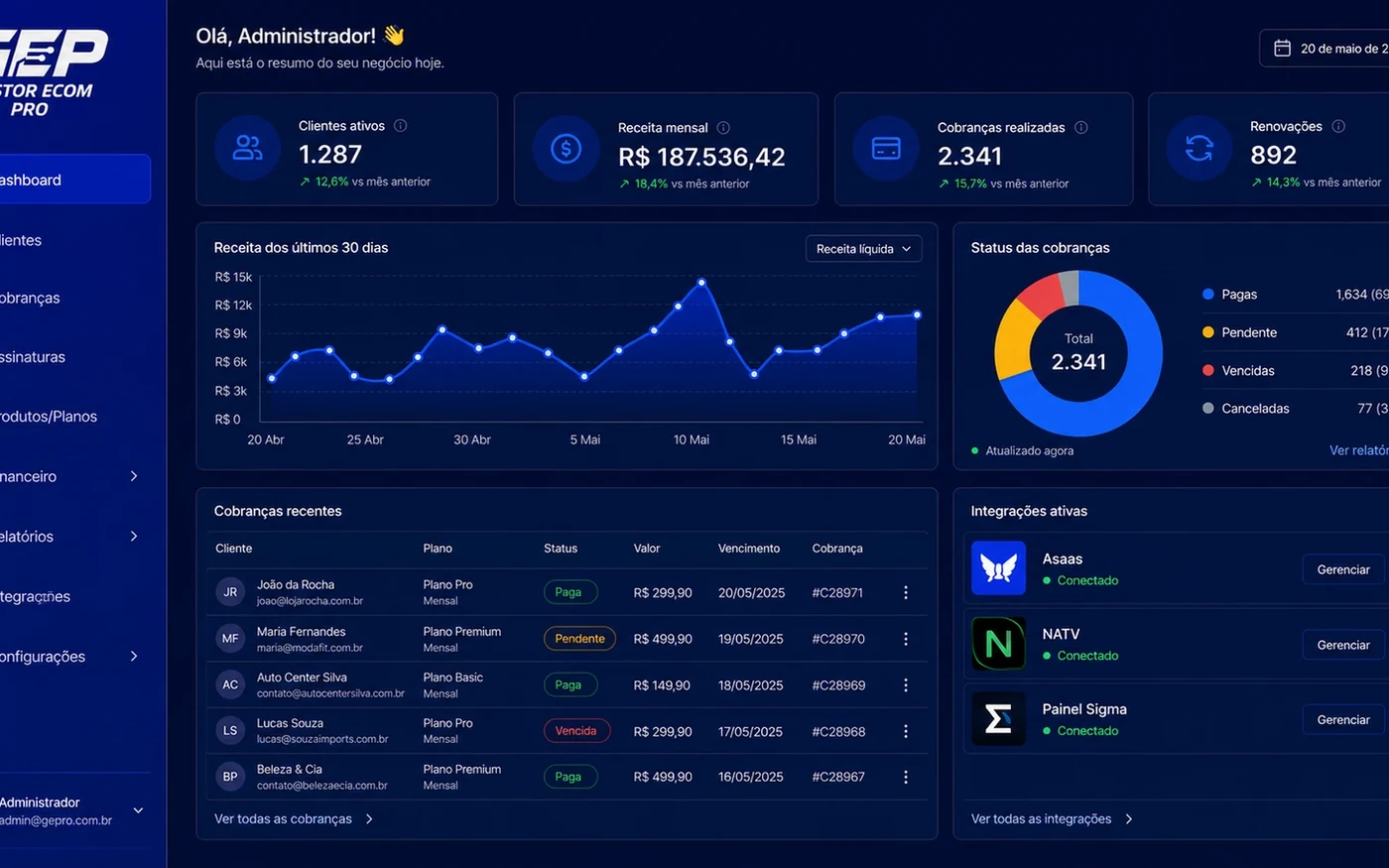Click the Asaas integration logo

(998, 567)
